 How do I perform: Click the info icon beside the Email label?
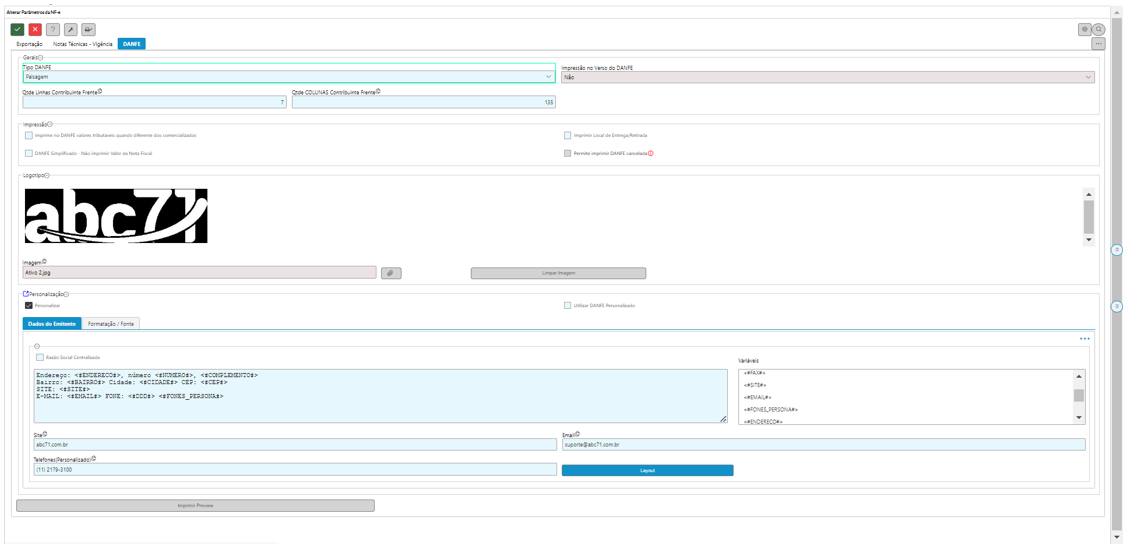(x=580, y=433)
